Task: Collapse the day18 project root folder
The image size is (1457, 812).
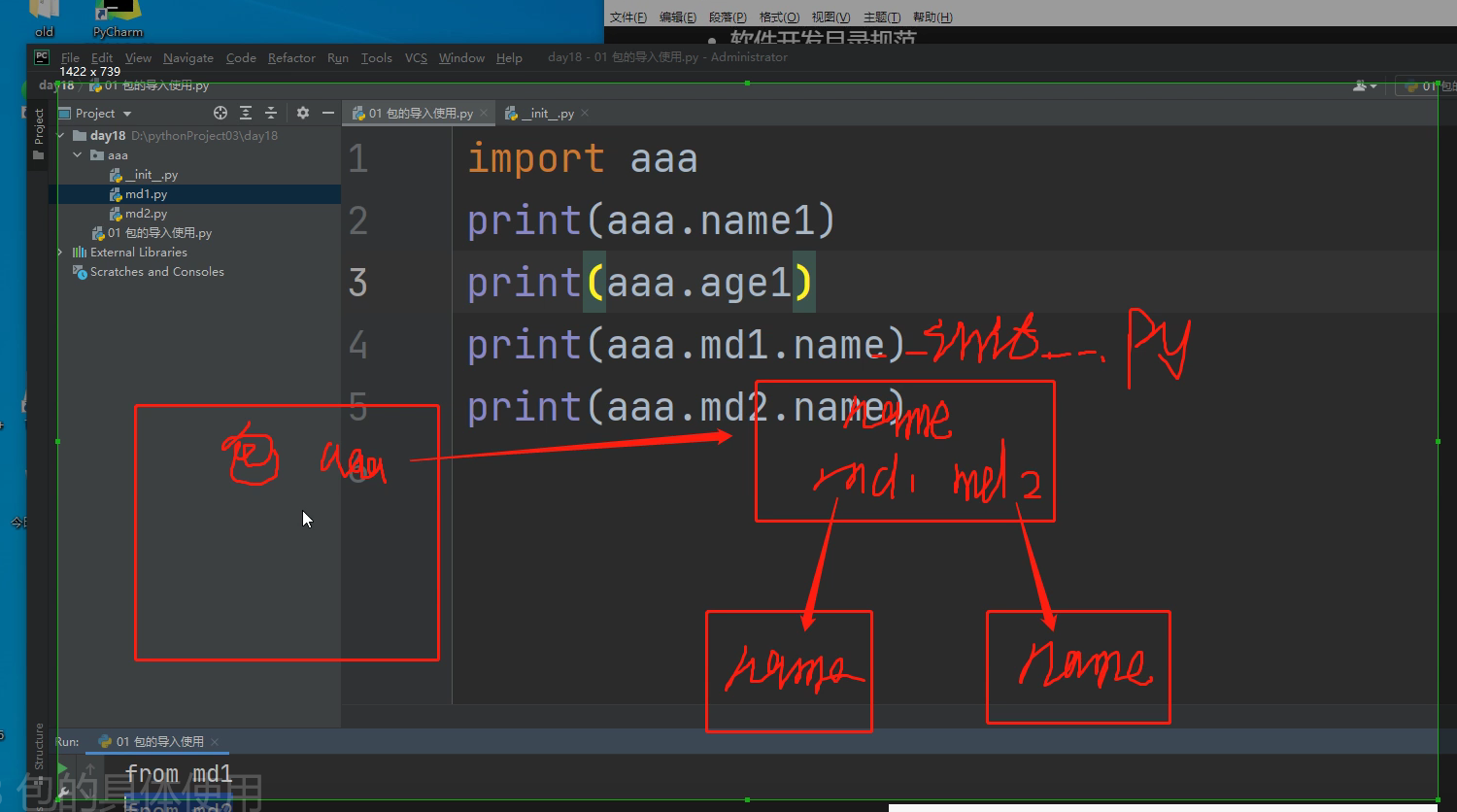Action: point(61,136)
